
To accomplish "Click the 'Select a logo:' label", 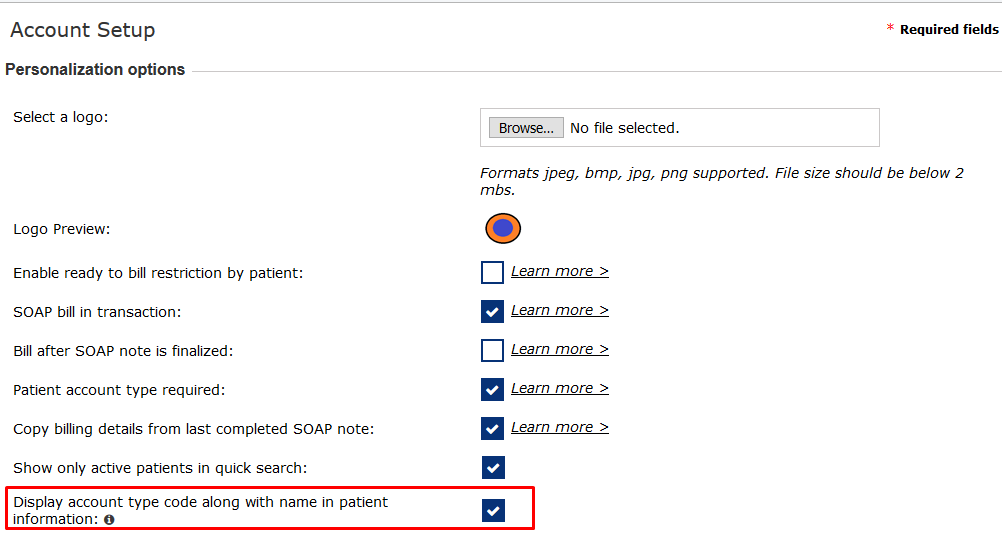I will (60, 117).
